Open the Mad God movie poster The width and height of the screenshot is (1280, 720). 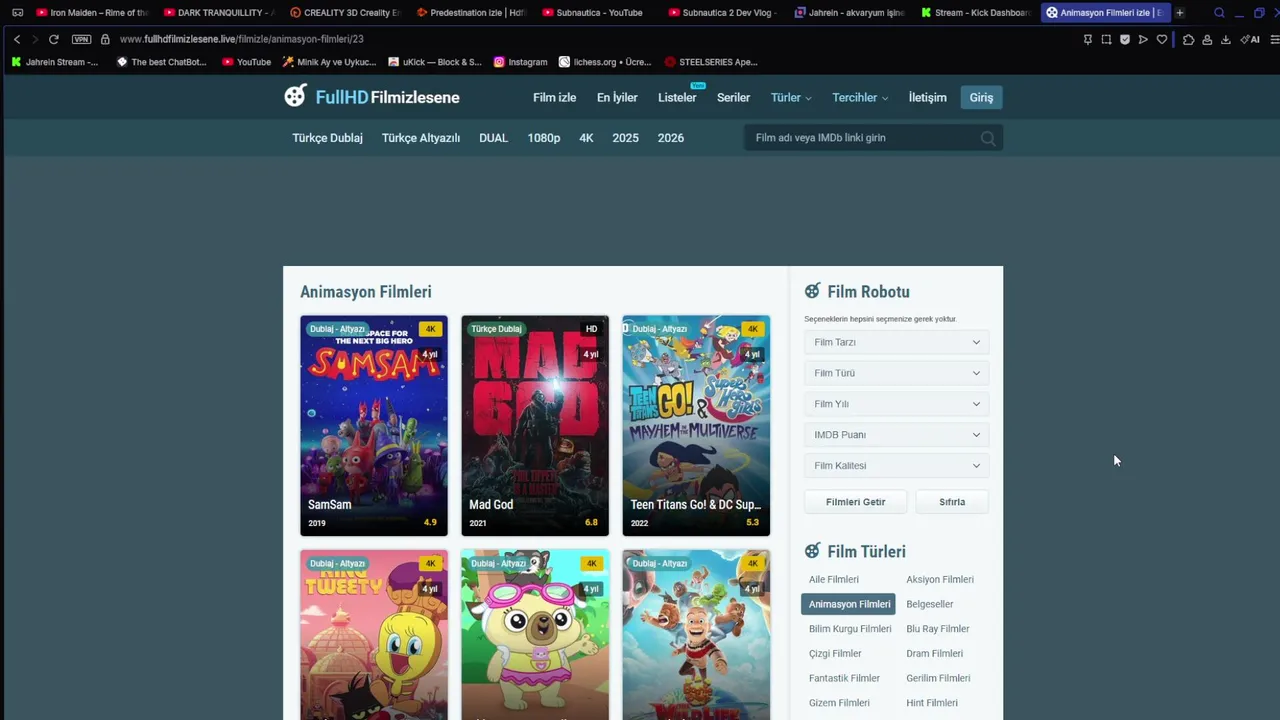point(535,426)
